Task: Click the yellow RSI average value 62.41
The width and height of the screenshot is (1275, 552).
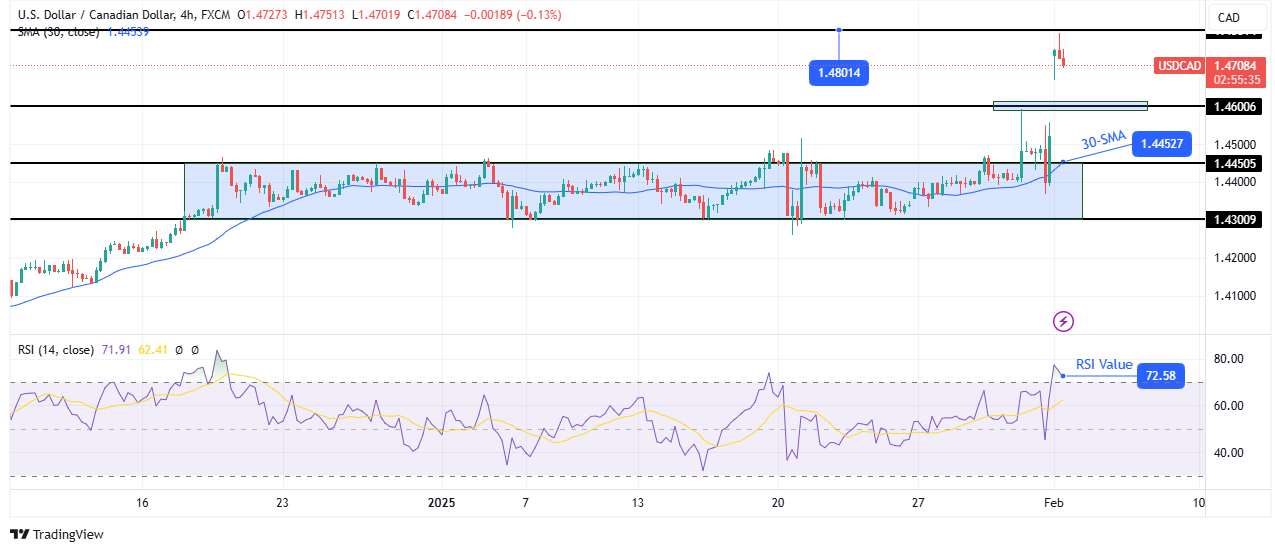Action: click(x=151, y=350)
